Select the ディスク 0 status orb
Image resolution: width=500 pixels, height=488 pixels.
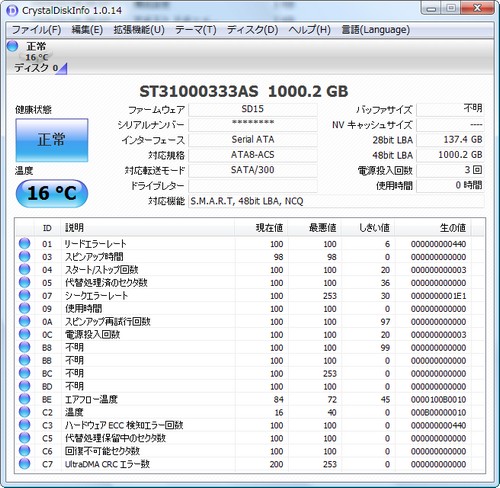click(x=13, y=46)
